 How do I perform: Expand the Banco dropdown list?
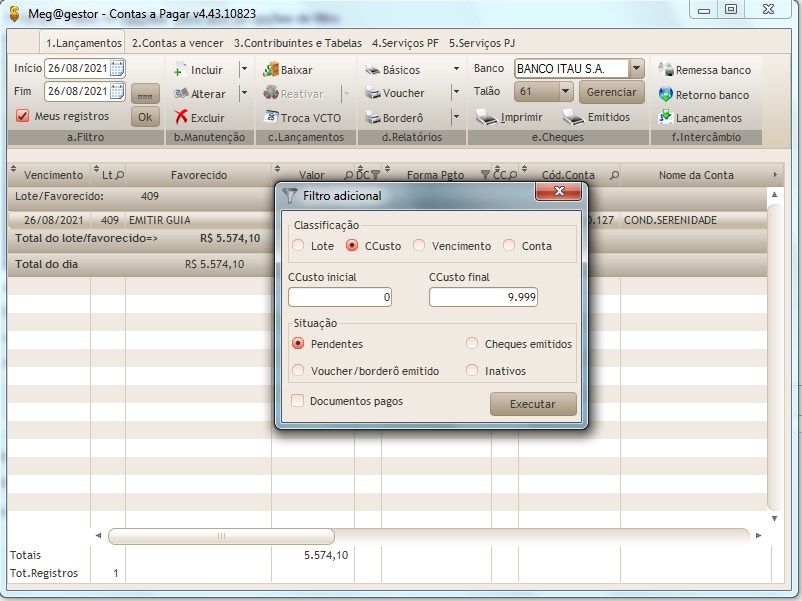pos(637,69)
